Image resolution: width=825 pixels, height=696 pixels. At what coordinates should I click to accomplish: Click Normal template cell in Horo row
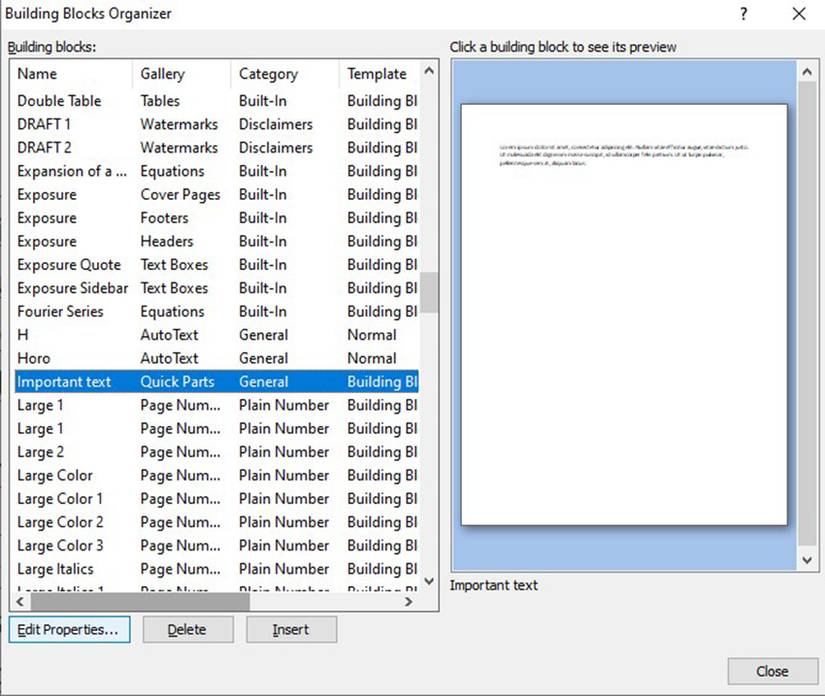point(372,358)
